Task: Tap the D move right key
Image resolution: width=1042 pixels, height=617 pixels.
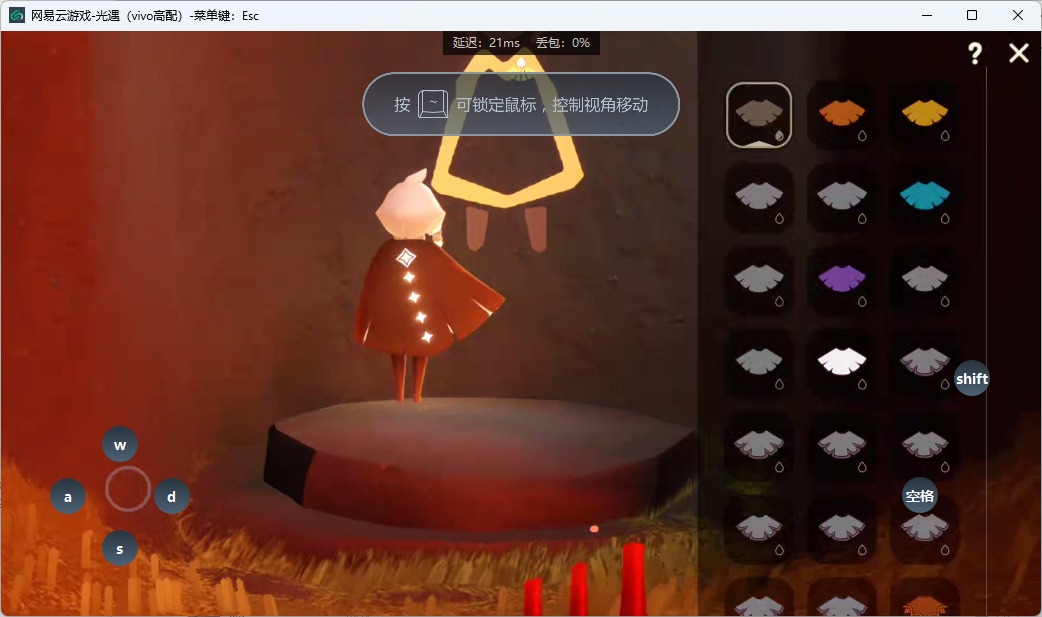Action: [x=171, y=497]
